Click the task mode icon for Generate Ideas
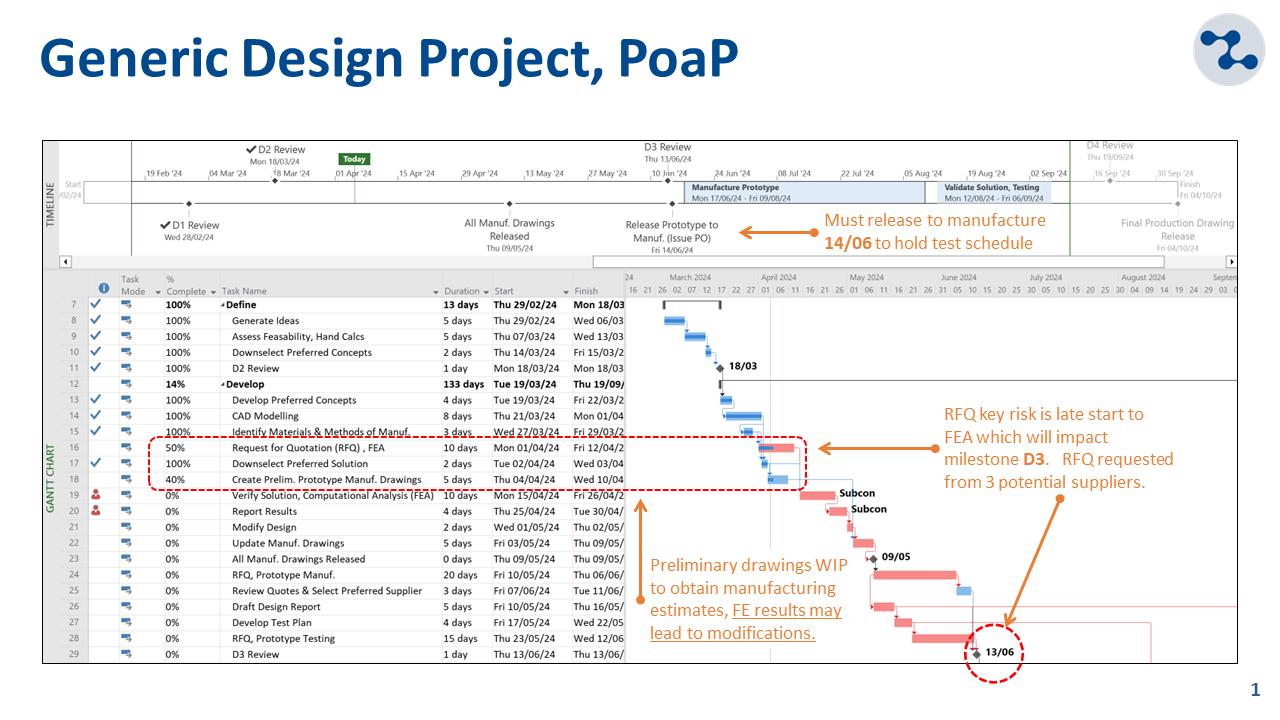This screenshot has width=1280, height=720. (x=127, y=320)
